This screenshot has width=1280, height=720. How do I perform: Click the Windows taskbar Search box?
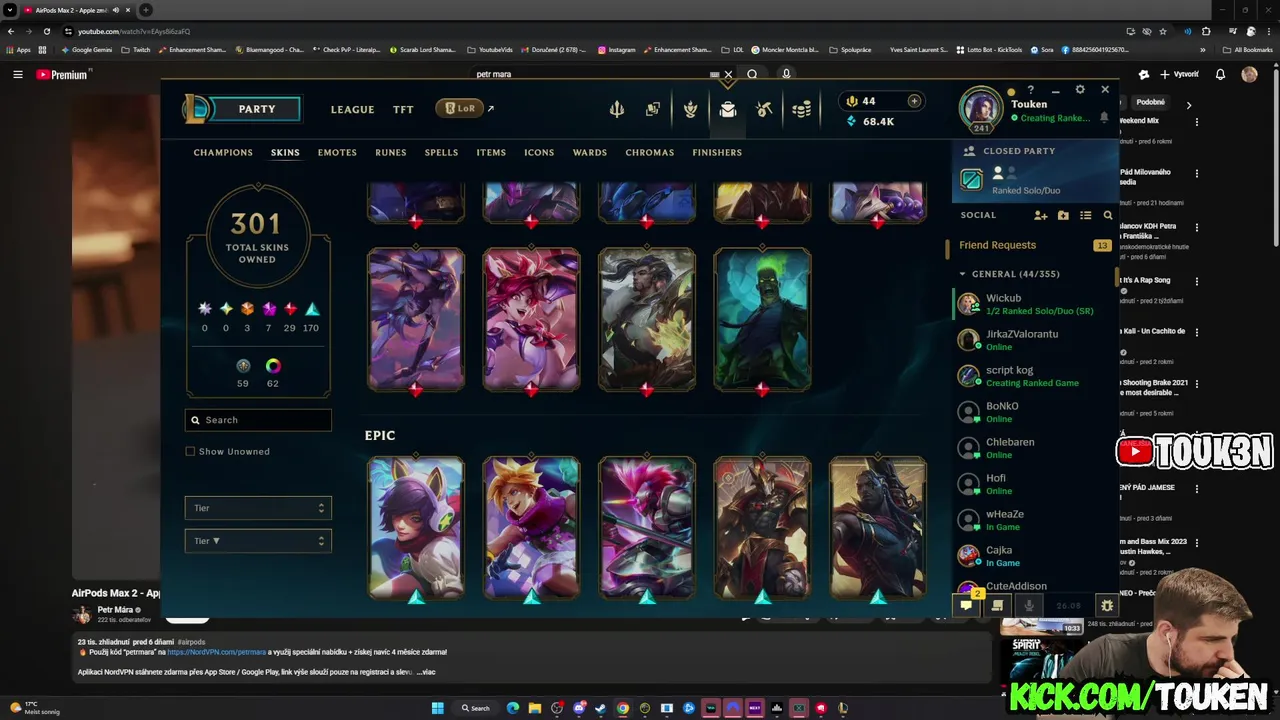476,708
